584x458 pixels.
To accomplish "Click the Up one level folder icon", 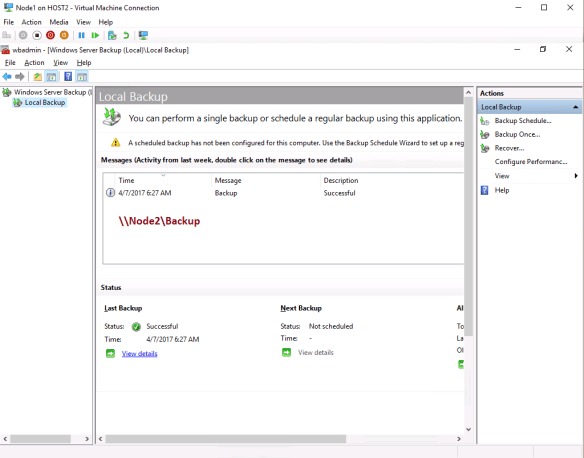I will (38, 77).
